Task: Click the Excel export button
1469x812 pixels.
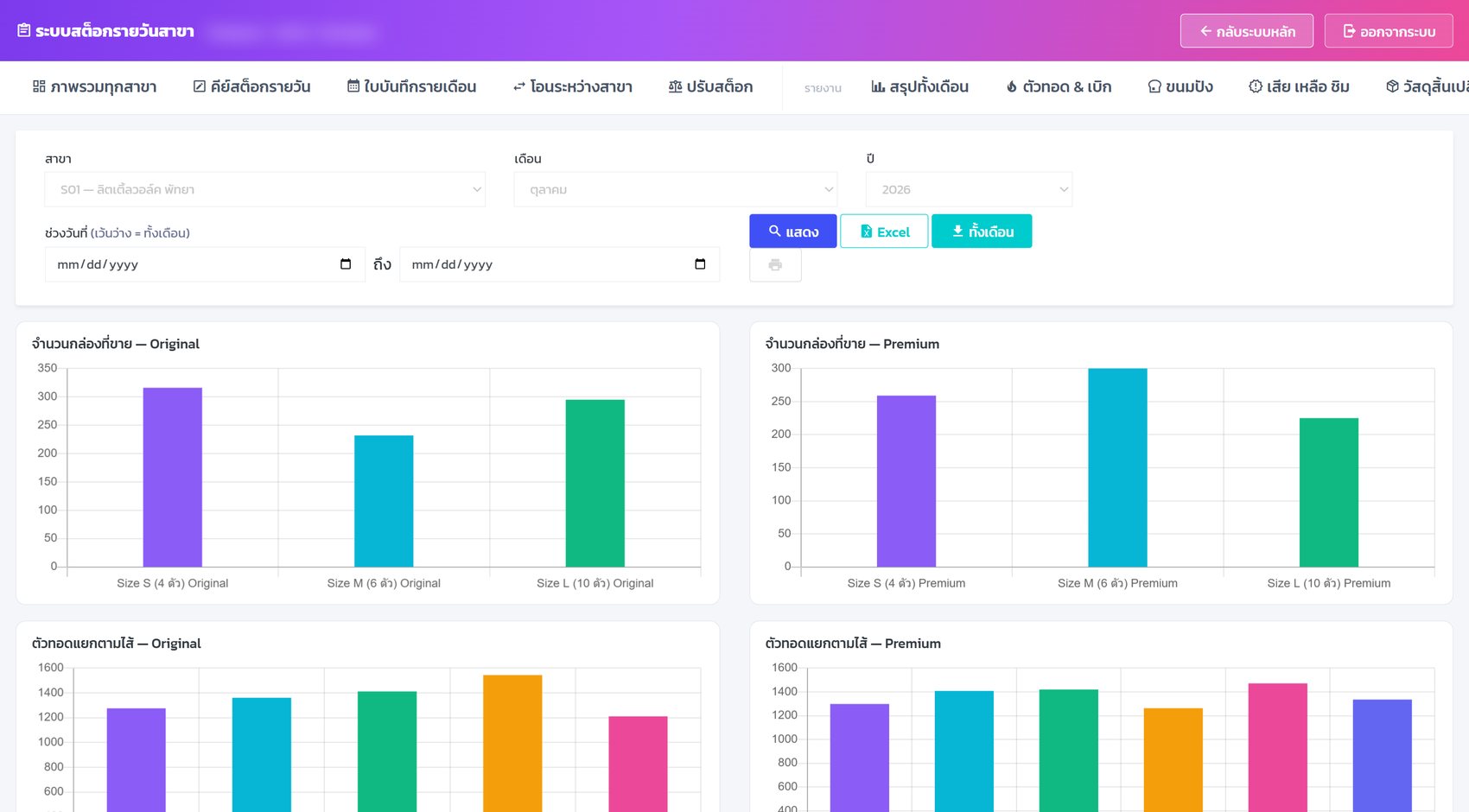Action: (884, 232)
